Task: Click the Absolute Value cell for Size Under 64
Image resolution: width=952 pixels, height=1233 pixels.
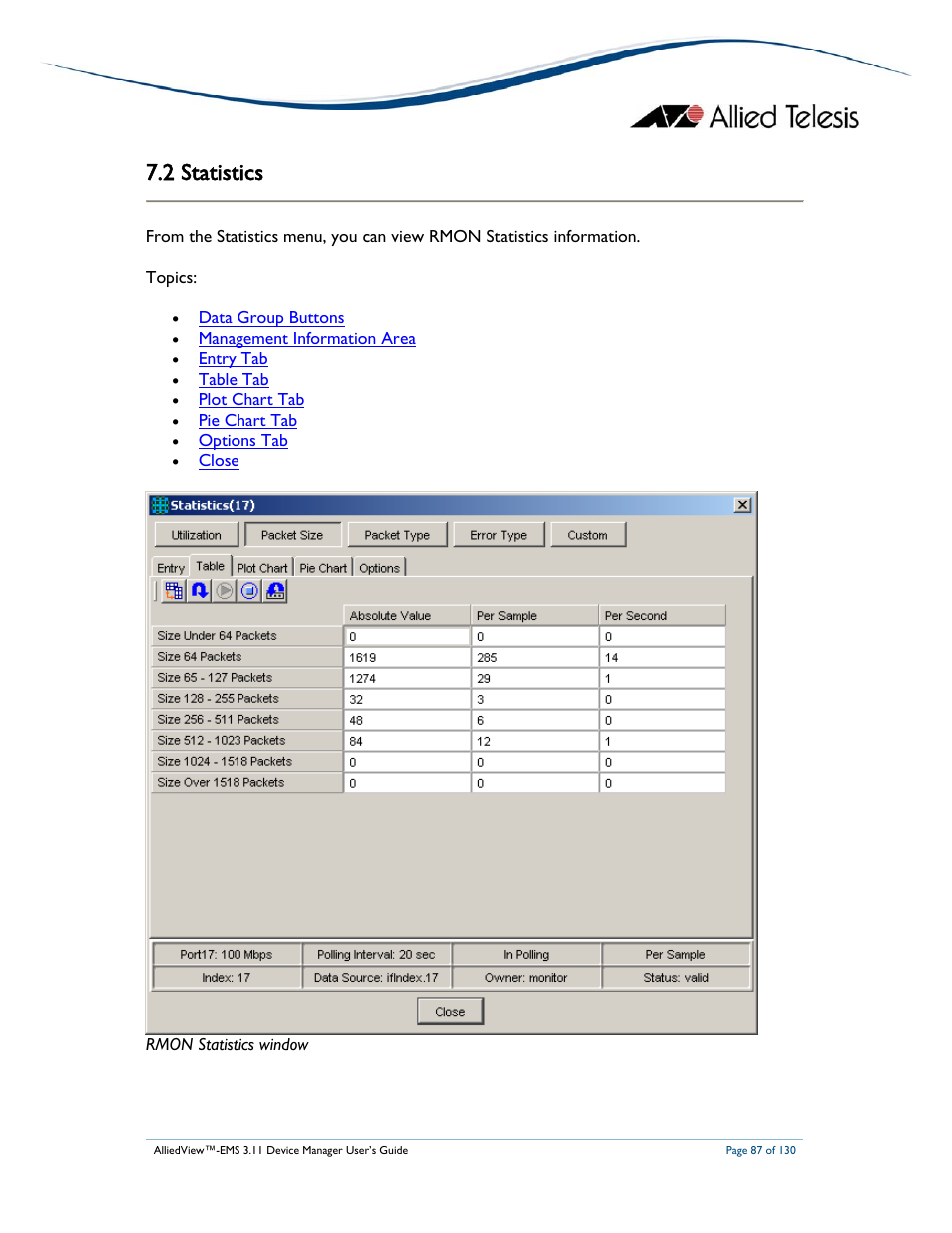Action: [x=407, y=637]
